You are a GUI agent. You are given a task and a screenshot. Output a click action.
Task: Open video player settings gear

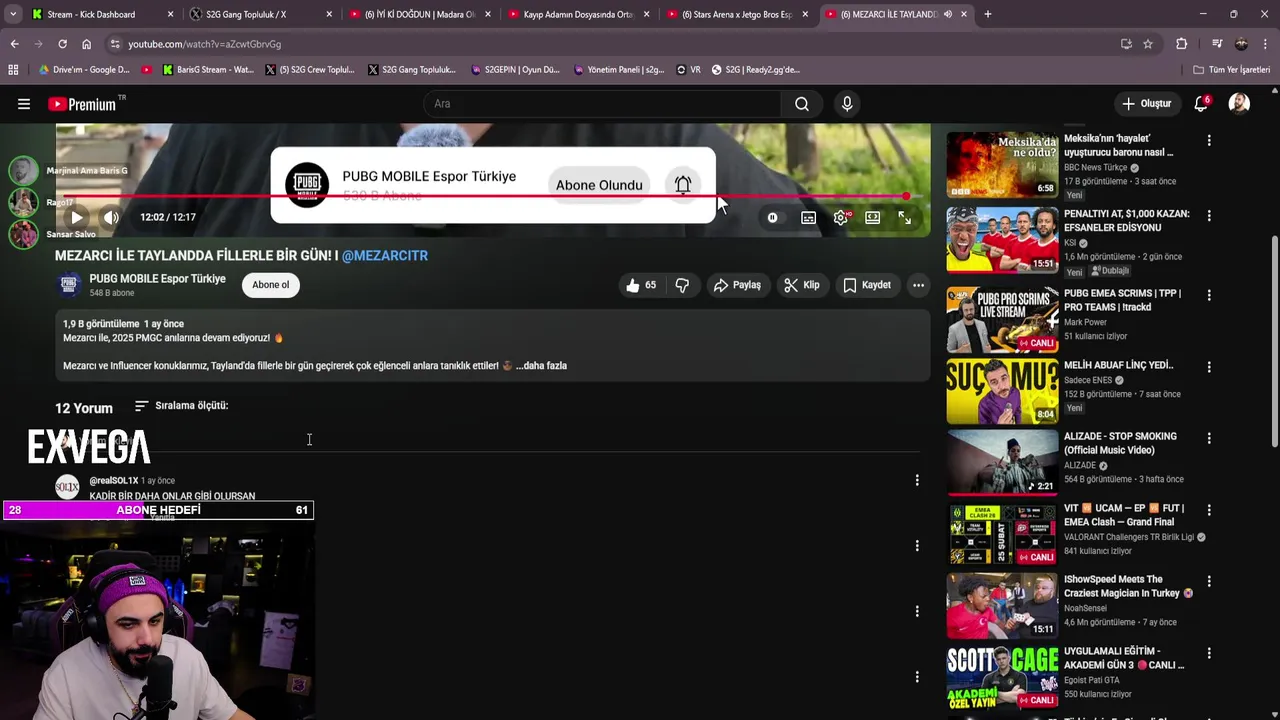click(841, 217)
